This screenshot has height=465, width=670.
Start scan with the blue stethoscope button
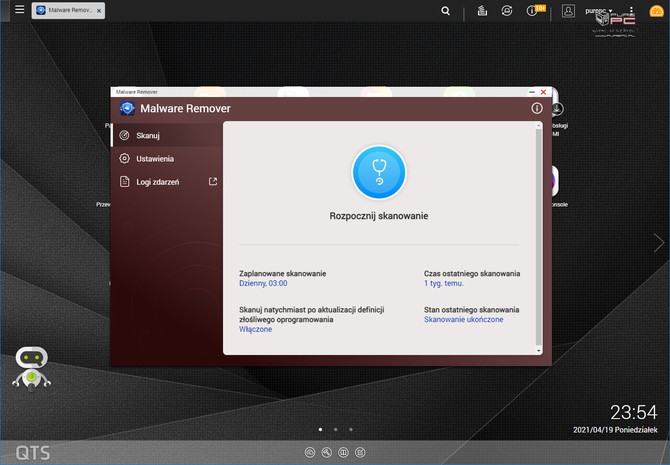pos(379,172)
